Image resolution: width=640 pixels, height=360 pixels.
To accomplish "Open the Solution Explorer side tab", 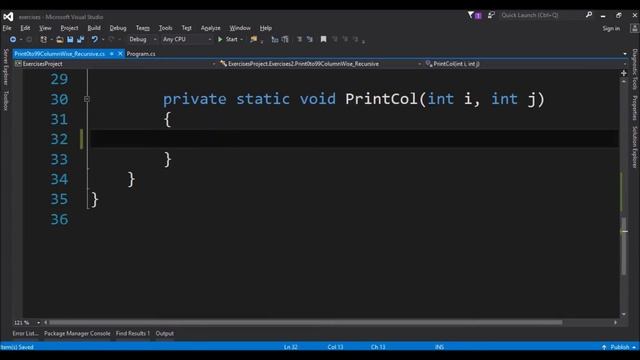I will click(635, 147).
